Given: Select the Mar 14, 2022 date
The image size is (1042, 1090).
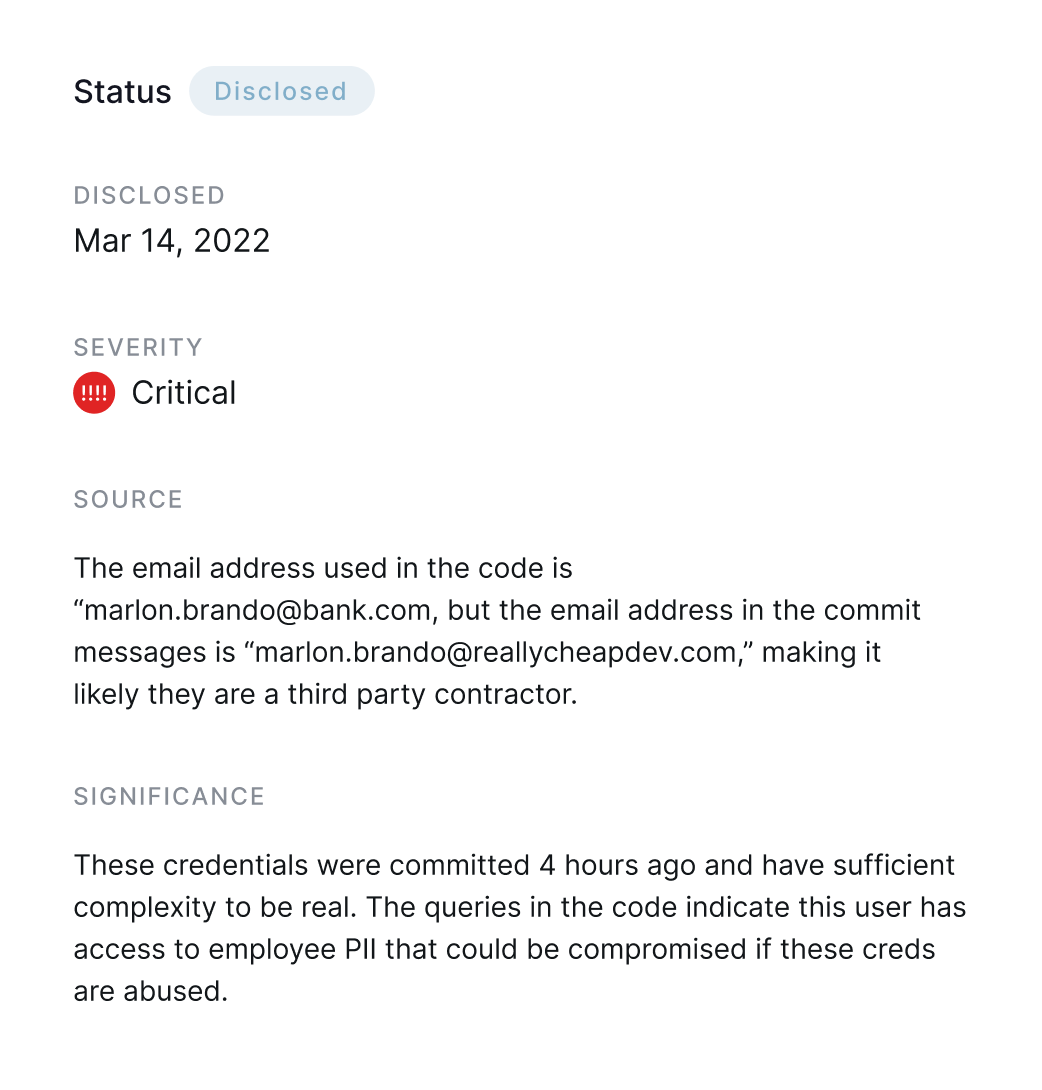Looking at the screenshot, I should 172,241.
